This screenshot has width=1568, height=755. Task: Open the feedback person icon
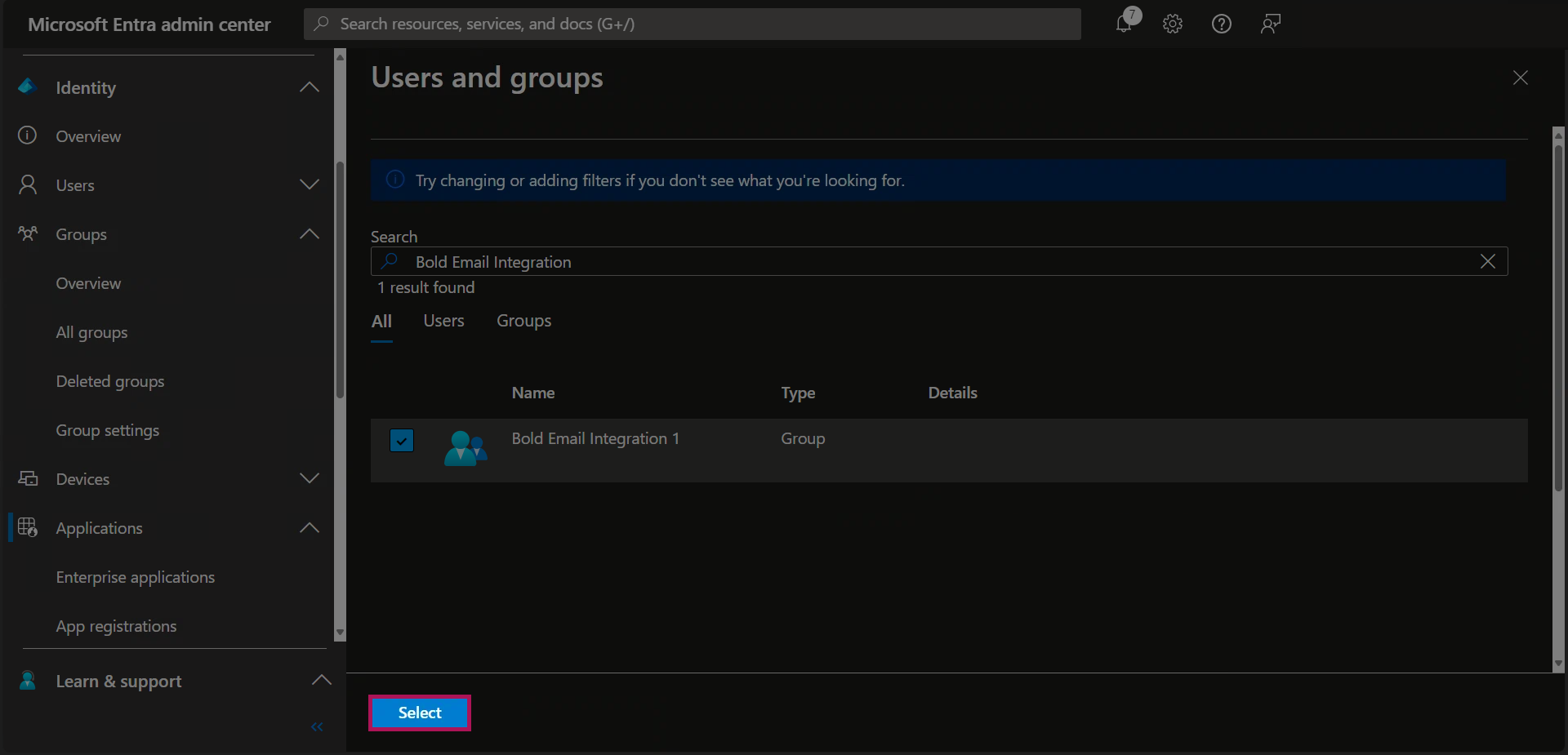(x=1270, y=24)
